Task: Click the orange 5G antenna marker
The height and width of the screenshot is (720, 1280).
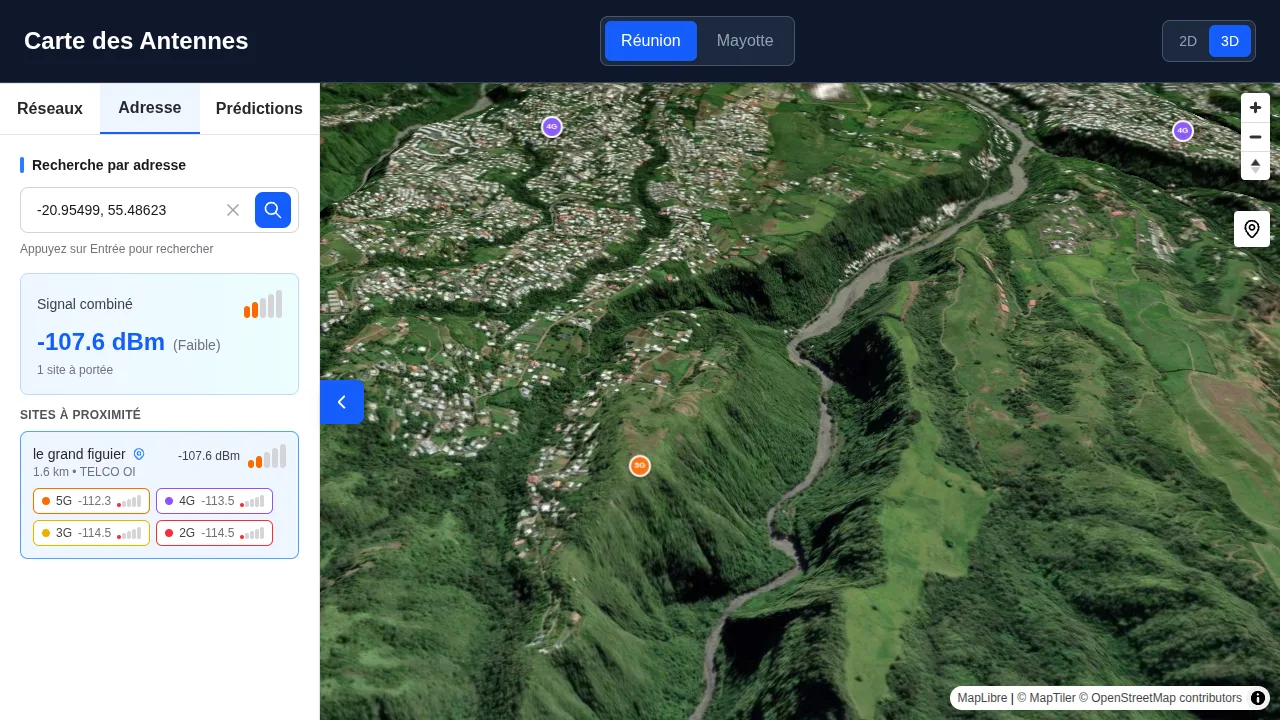Action: [x=640, y=466]
